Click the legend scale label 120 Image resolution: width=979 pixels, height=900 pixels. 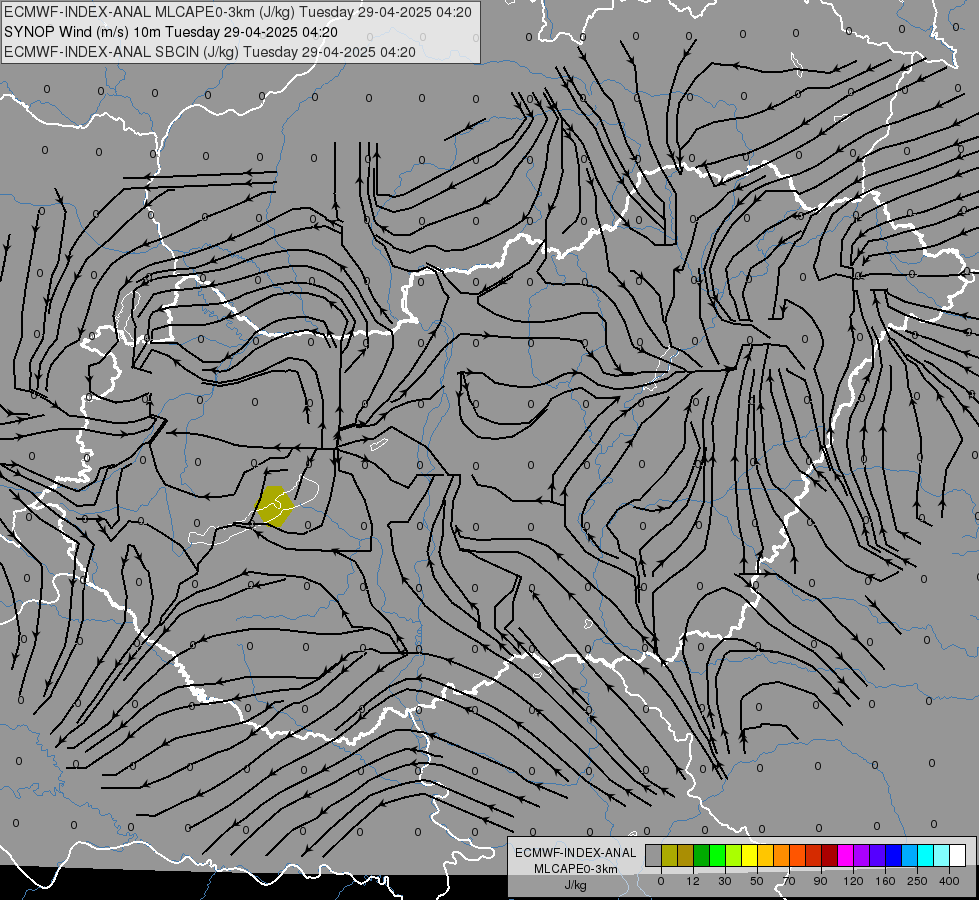click(x=853, y=881)
